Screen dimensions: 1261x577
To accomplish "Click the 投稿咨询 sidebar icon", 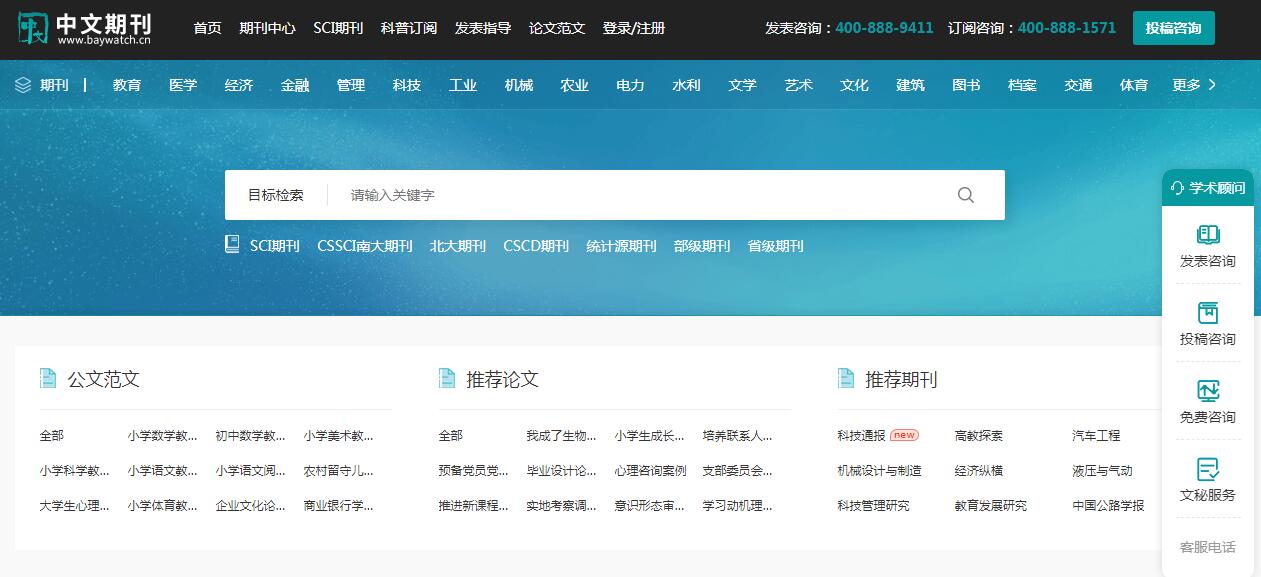I will click(x=1208, y=313).
